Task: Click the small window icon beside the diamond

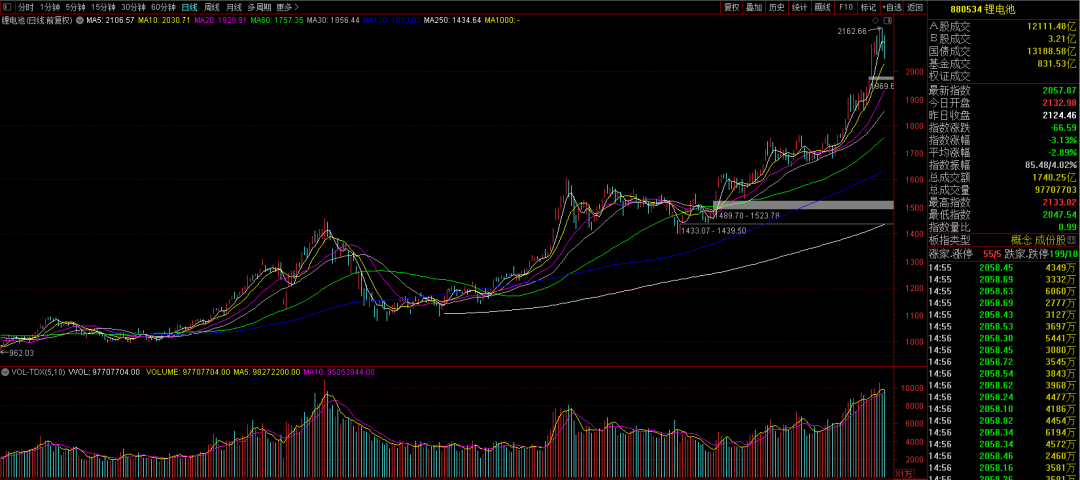Action: (887, 21)
